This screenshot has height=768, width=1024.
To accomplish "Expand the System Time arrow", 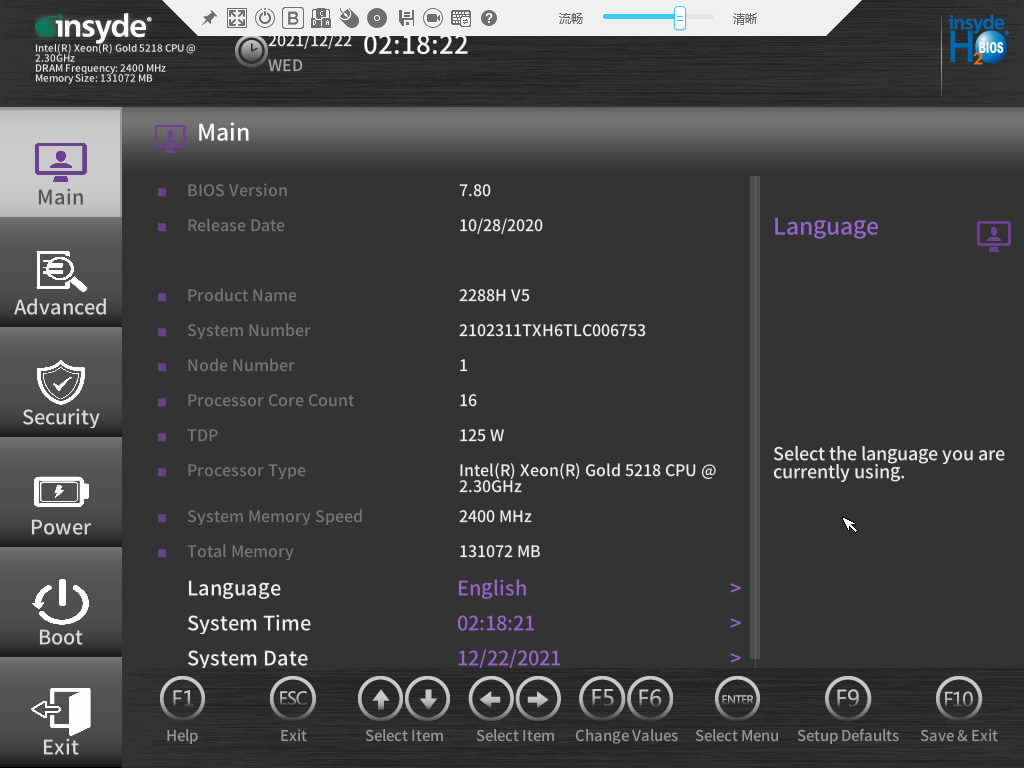I will [x=735, y=623].
